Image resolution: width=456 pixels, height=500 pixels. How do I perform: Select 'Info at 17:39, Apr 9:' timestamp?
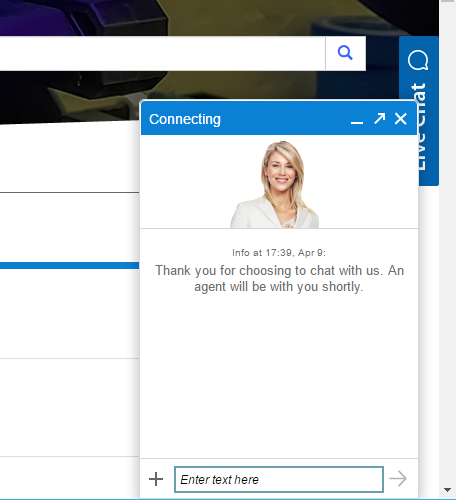pos(279,253)
